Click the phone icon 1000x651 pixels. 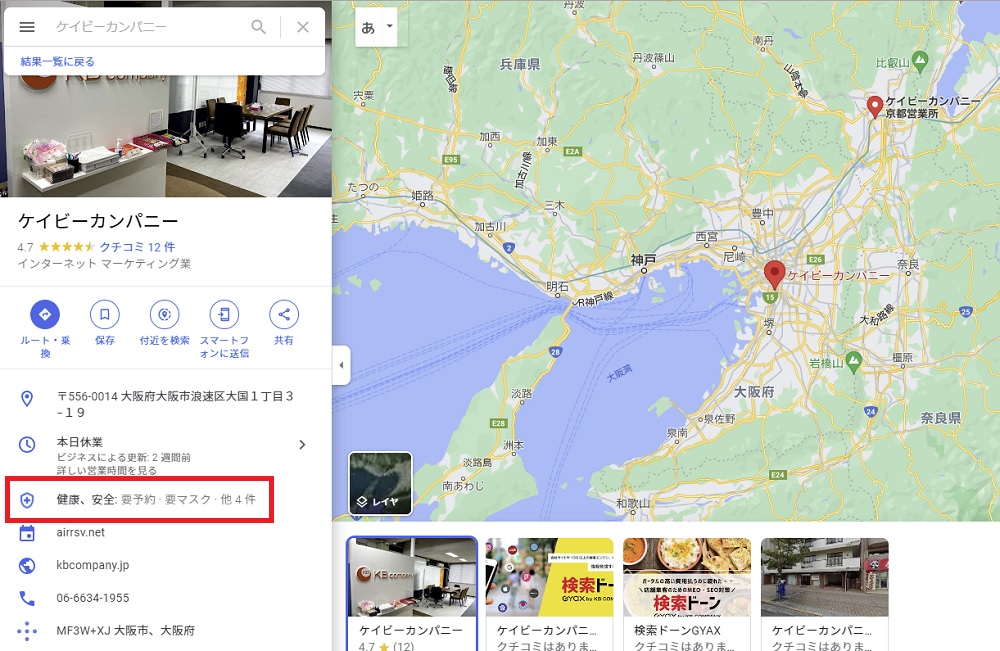[x=27, y=598]
